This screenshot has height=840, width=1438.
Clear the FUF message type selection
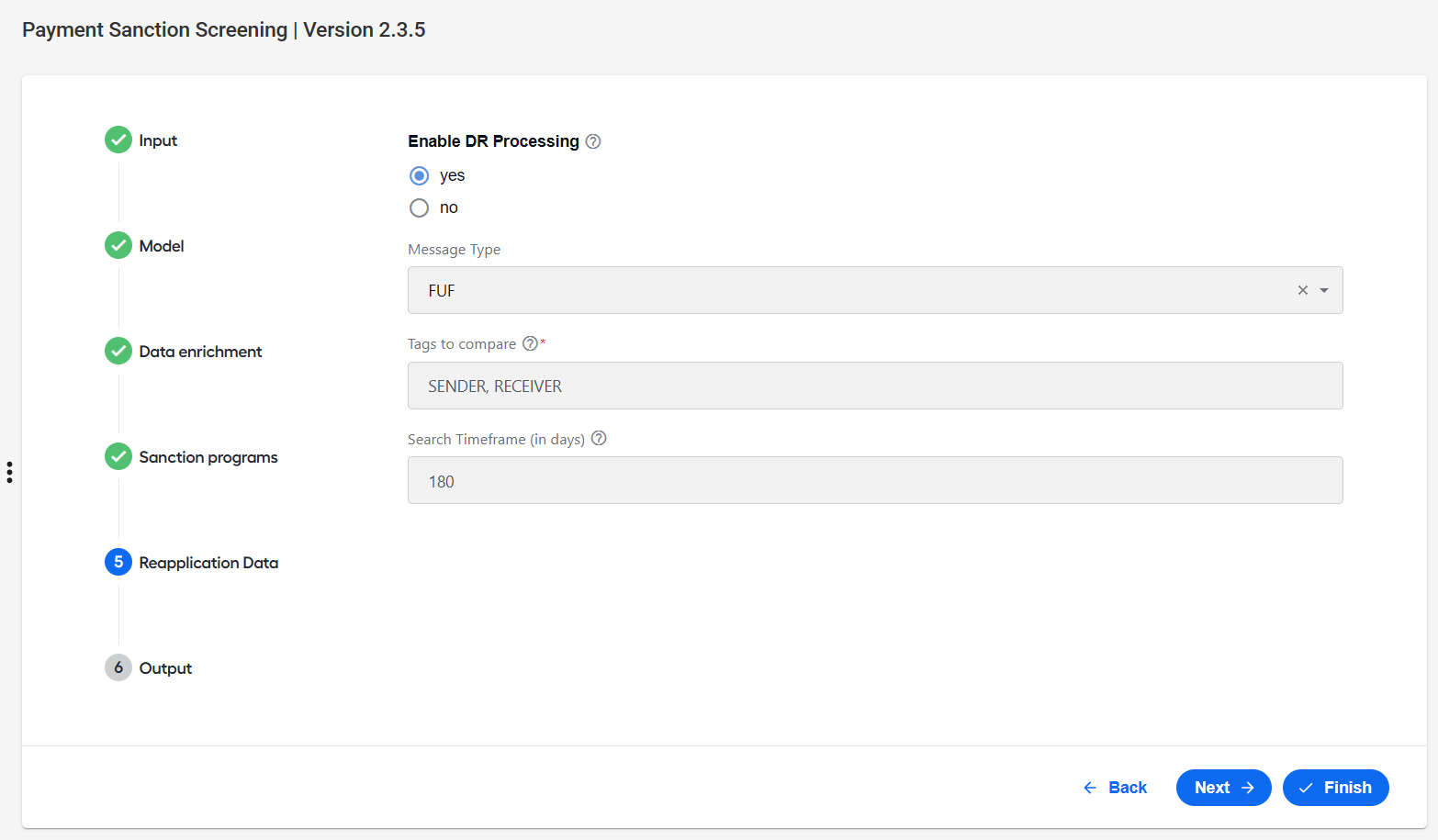tap(1302, 290)
